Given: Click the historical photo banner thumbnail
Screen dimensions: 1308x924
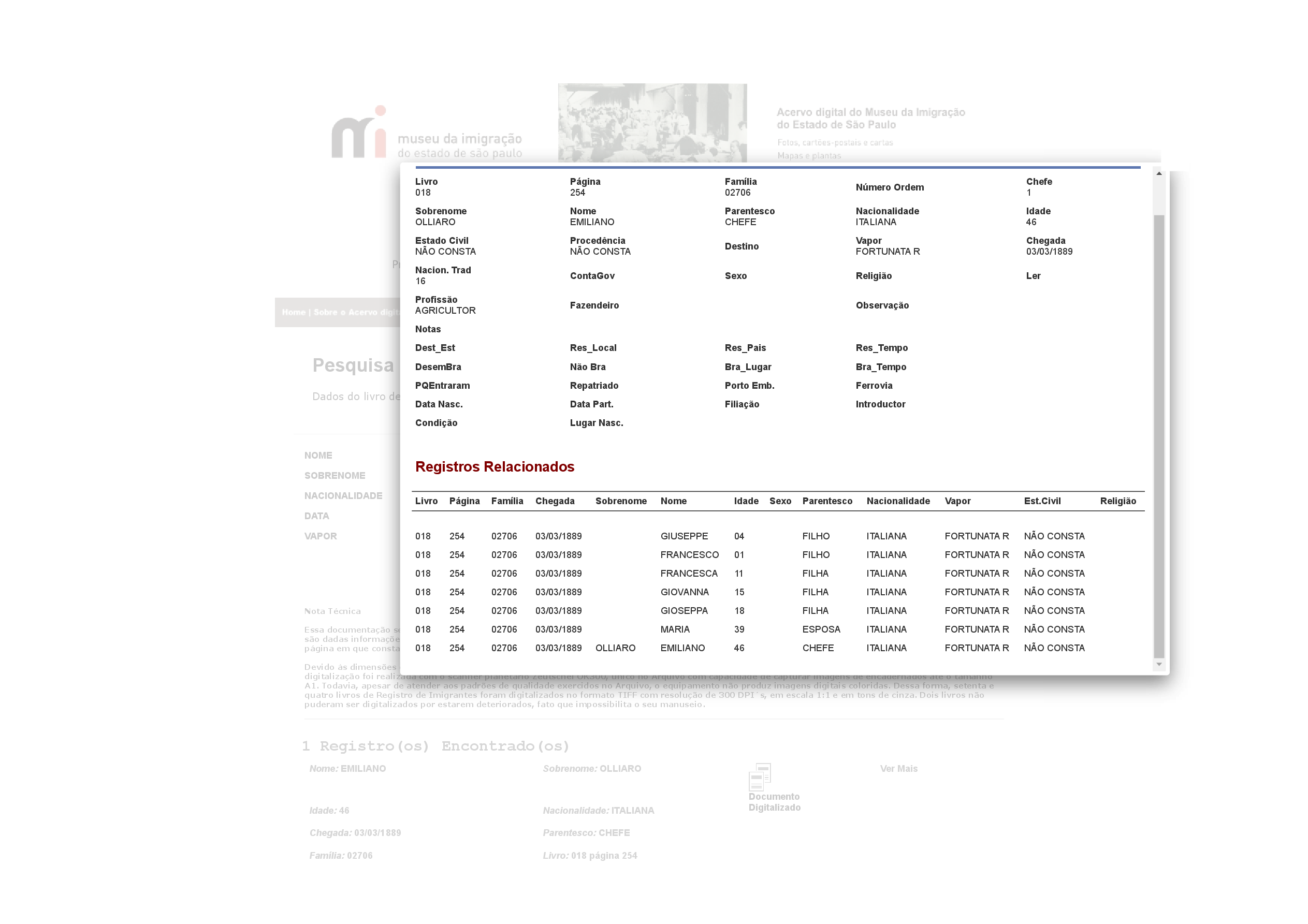Looking at the screenshot, I should pos(652,123).
